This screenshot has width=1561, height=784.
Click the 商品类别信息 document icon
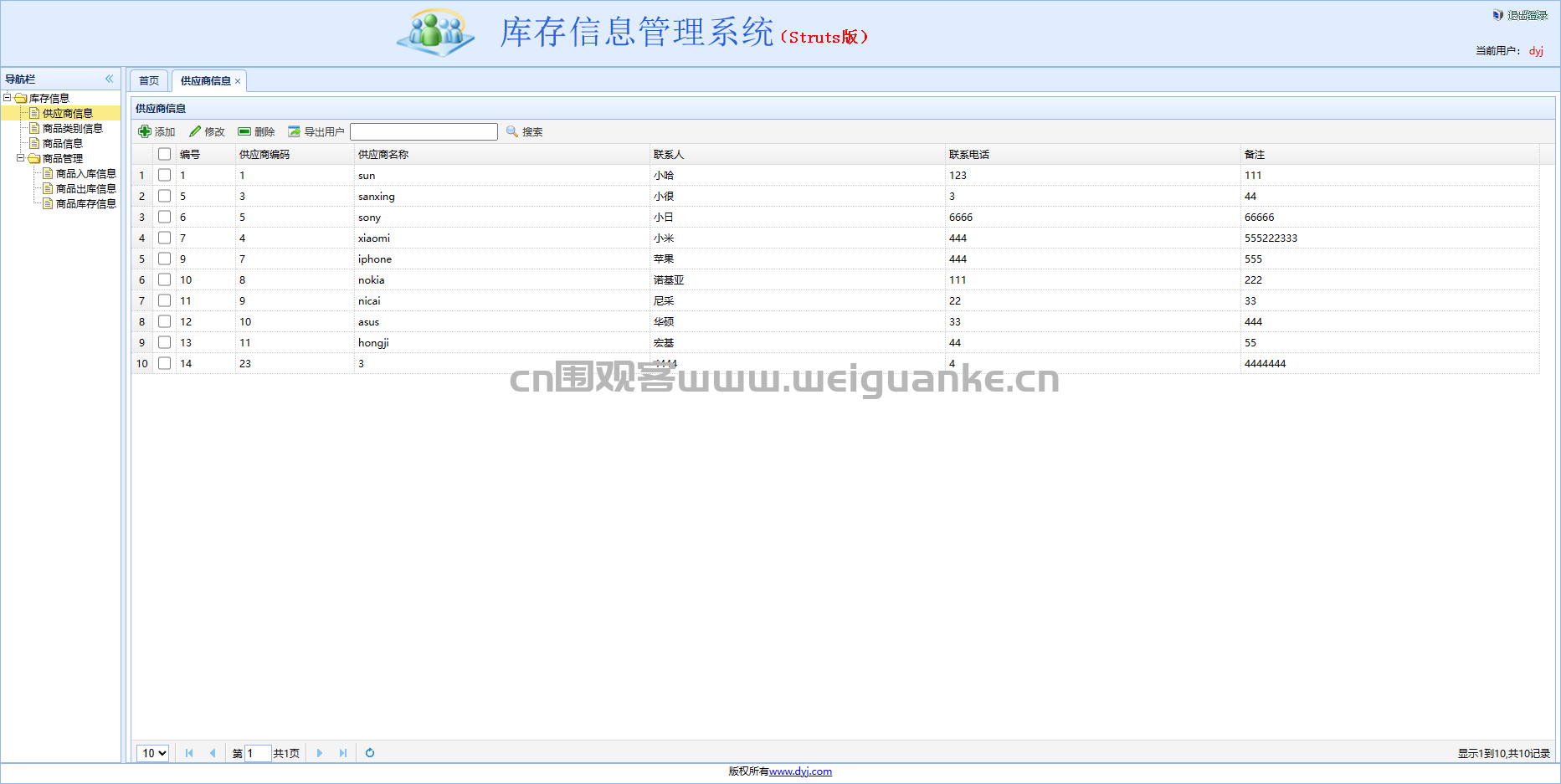tap(34, 128)
